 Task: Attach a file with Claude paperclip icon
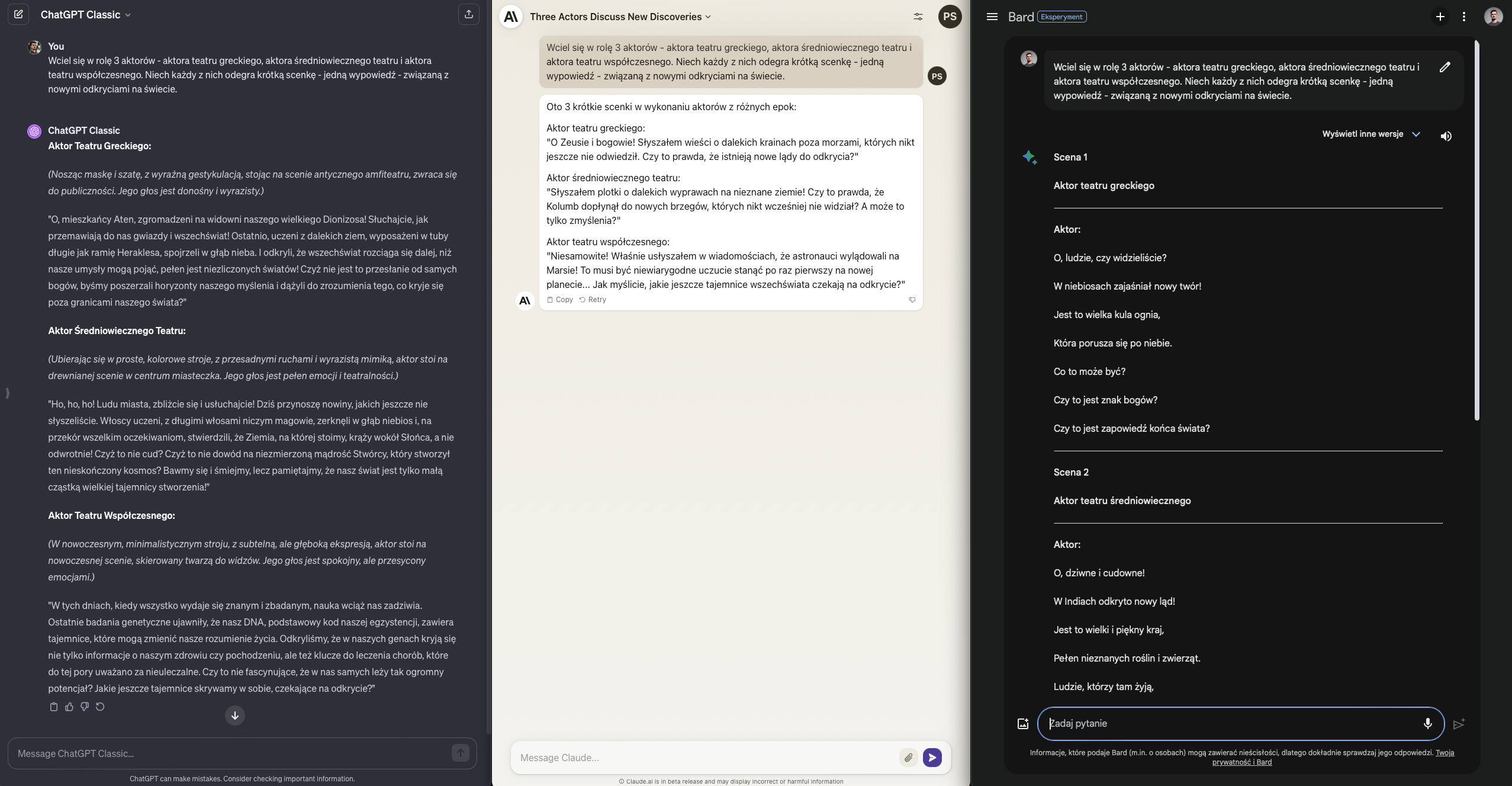click(908, 757)
